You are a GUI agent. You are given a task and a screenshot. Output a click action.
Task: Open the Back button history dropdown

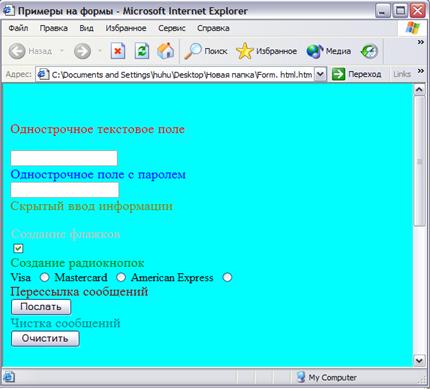[62, 51]
